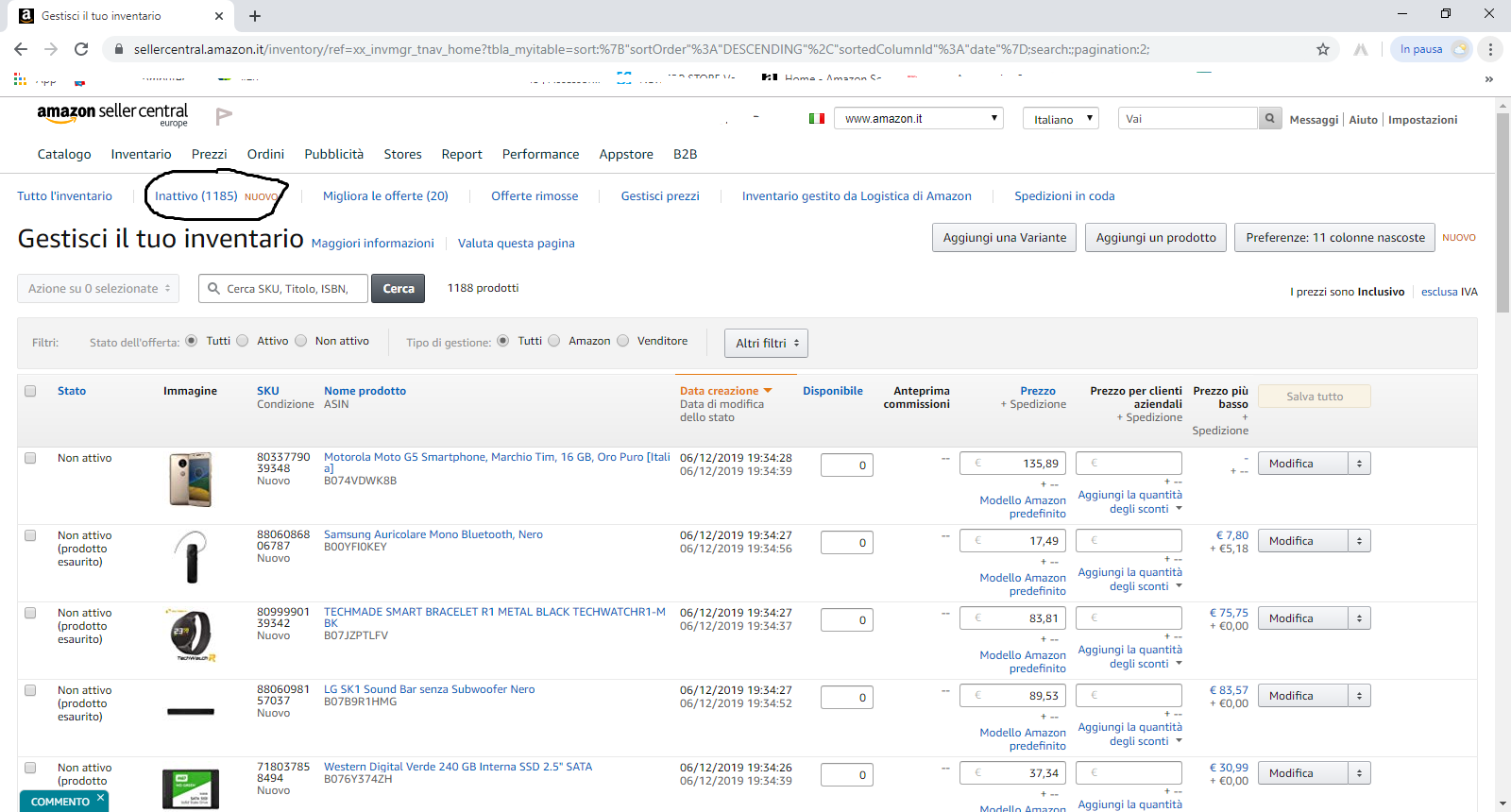Open Modifica dropdown arrow for Samsung row
The image size is (1511, 812).
[1360, 541]
